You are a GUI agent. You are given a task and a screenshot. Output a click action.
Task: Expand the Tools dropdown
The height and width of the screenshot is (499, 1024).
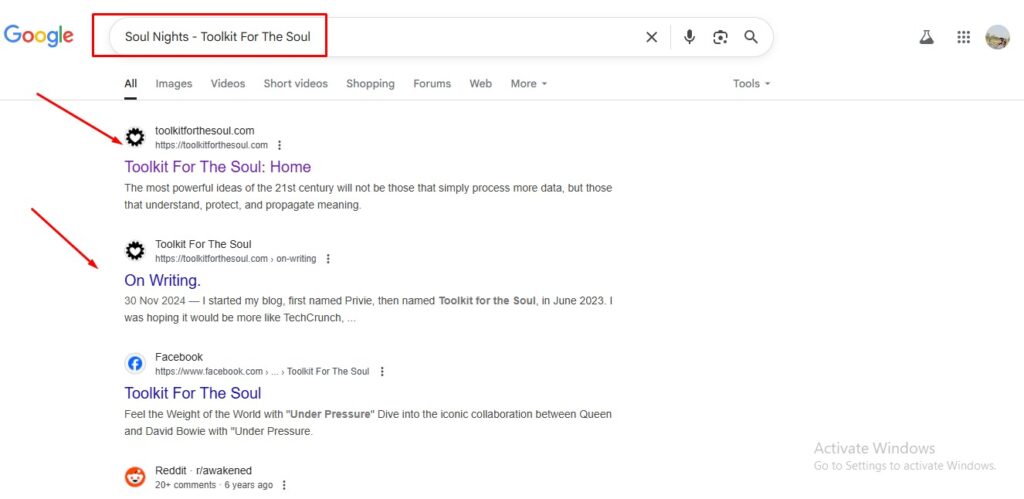click(752, 84)
